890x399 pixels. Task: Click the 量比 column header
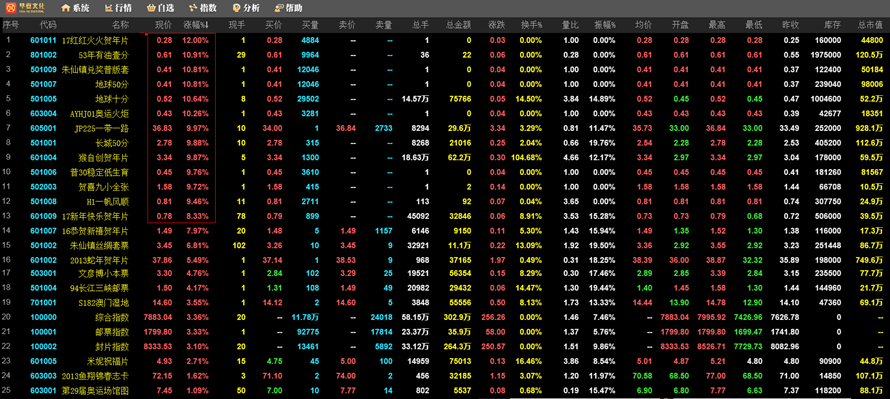click(x=570, y=25)
